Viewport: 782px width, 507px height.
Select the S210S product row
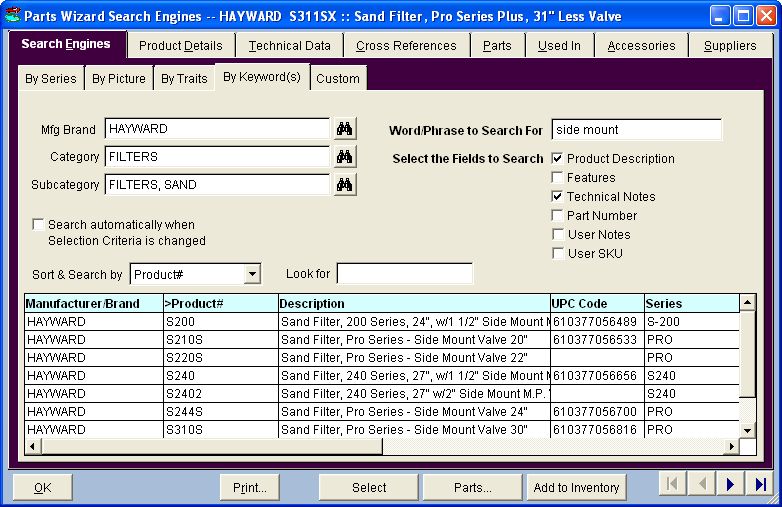pos(382,339)
